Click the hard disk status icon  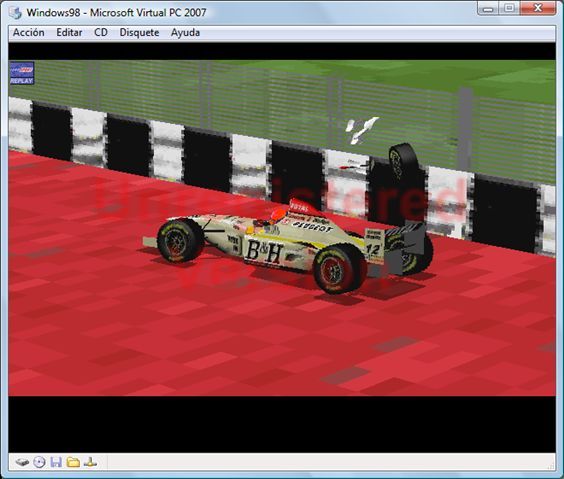point(22,462)
